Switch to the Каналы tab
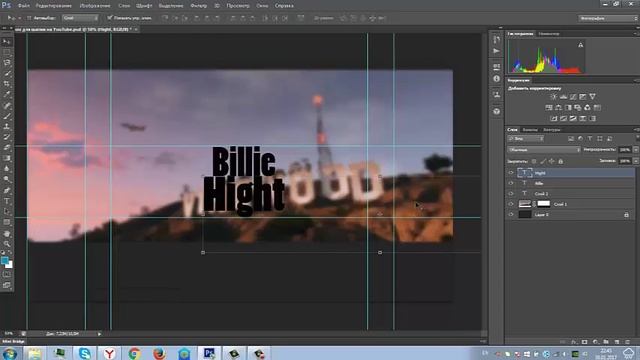 pos(530,130)
